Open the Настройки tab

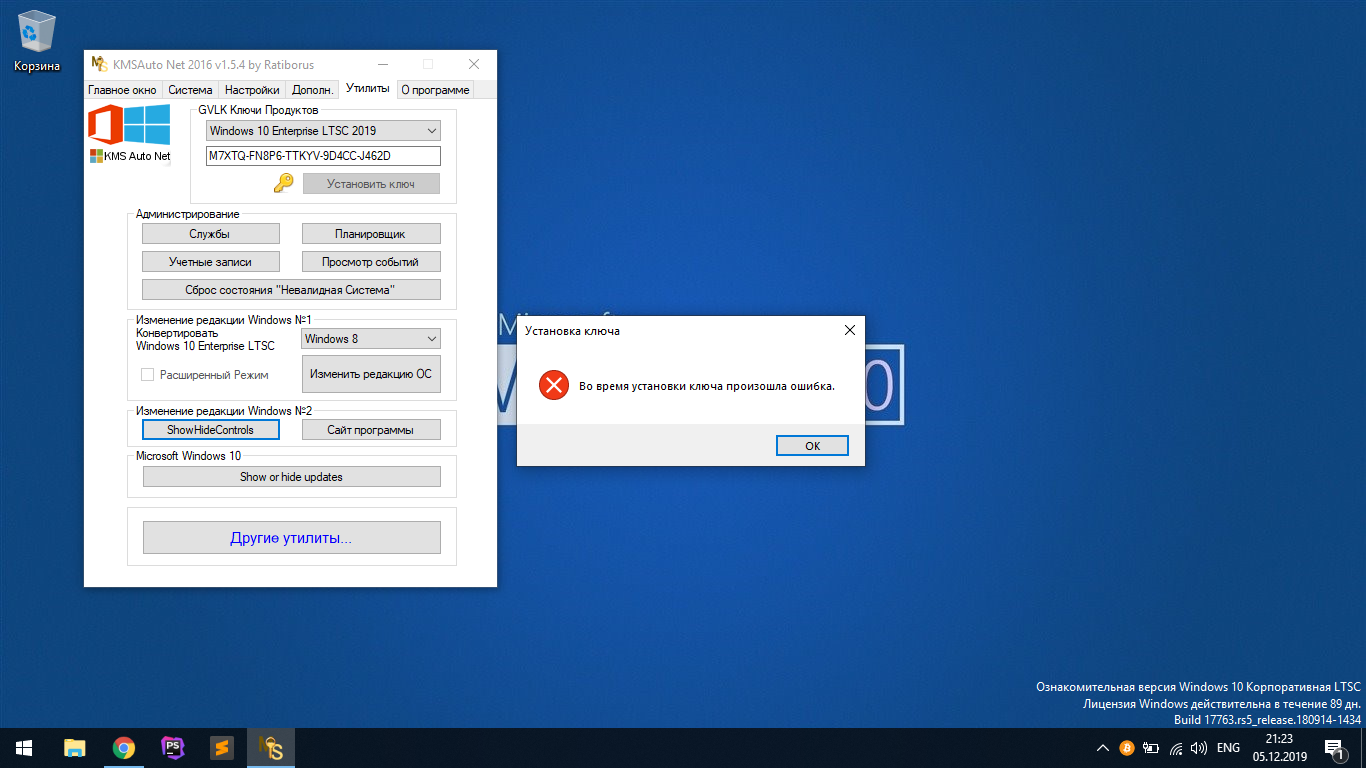click(252, 90)
